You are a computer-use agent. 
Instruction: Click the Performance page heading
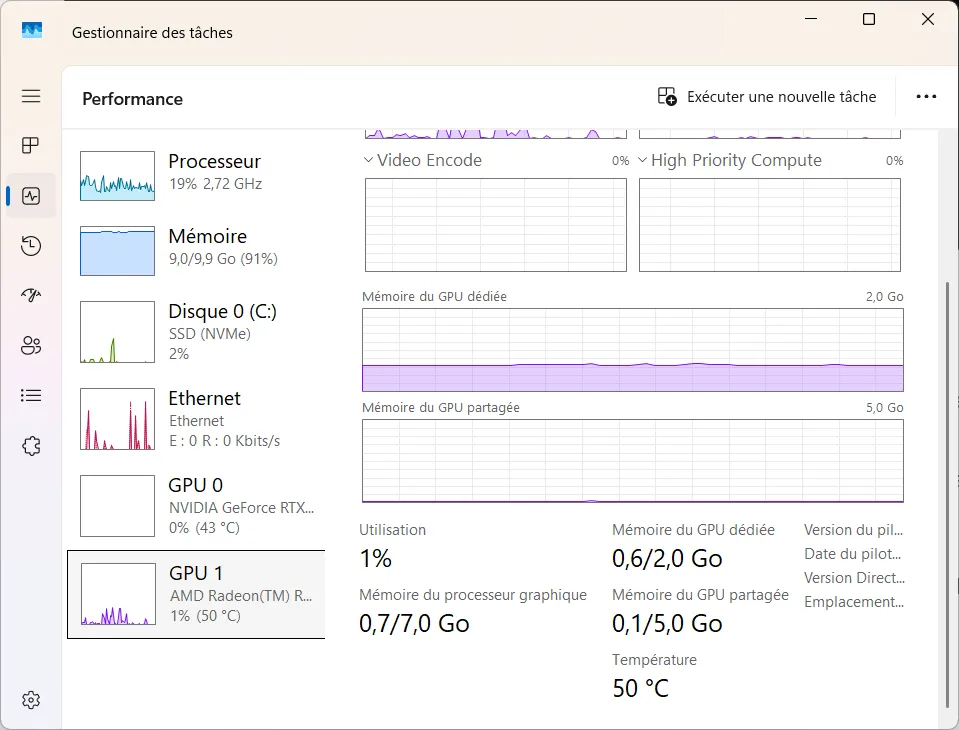click(x=133, y=99)
